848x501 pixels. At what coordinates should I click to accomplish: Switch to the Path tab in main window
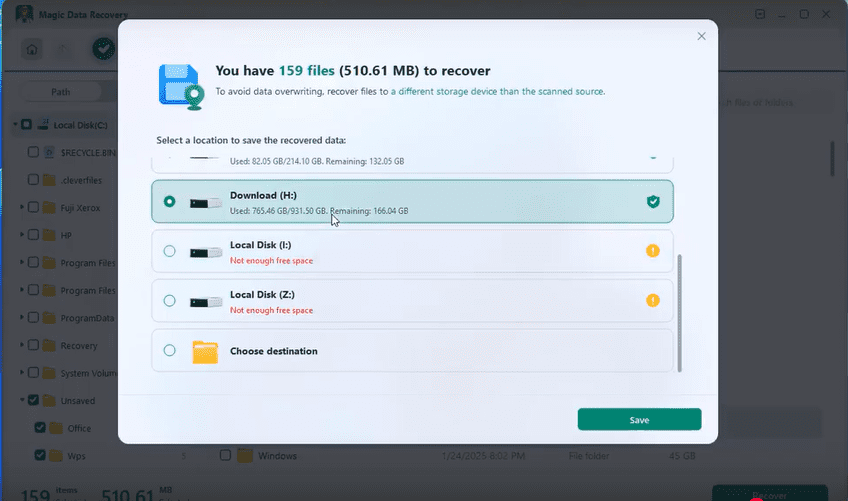(61, 92)
